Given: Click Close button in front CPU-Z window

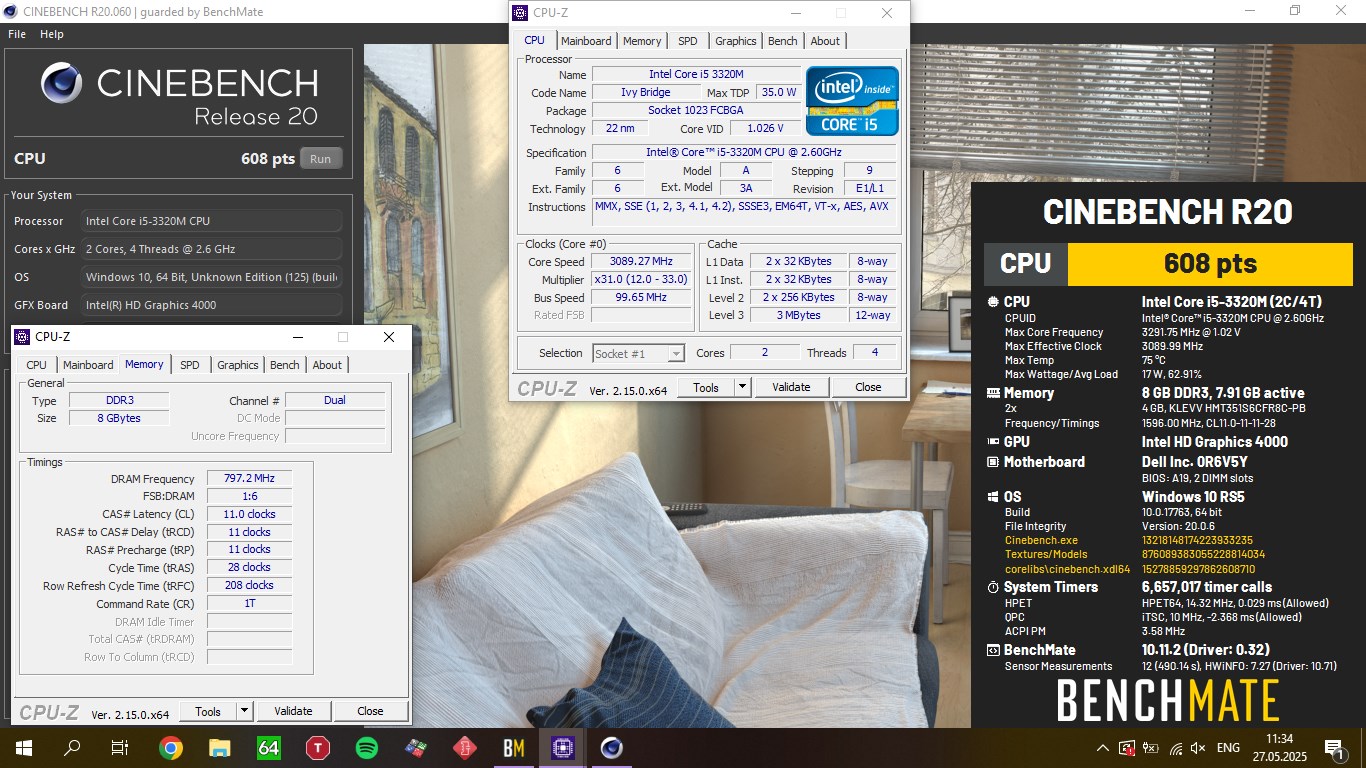Looking at the screenshot, I should [868, 387].
